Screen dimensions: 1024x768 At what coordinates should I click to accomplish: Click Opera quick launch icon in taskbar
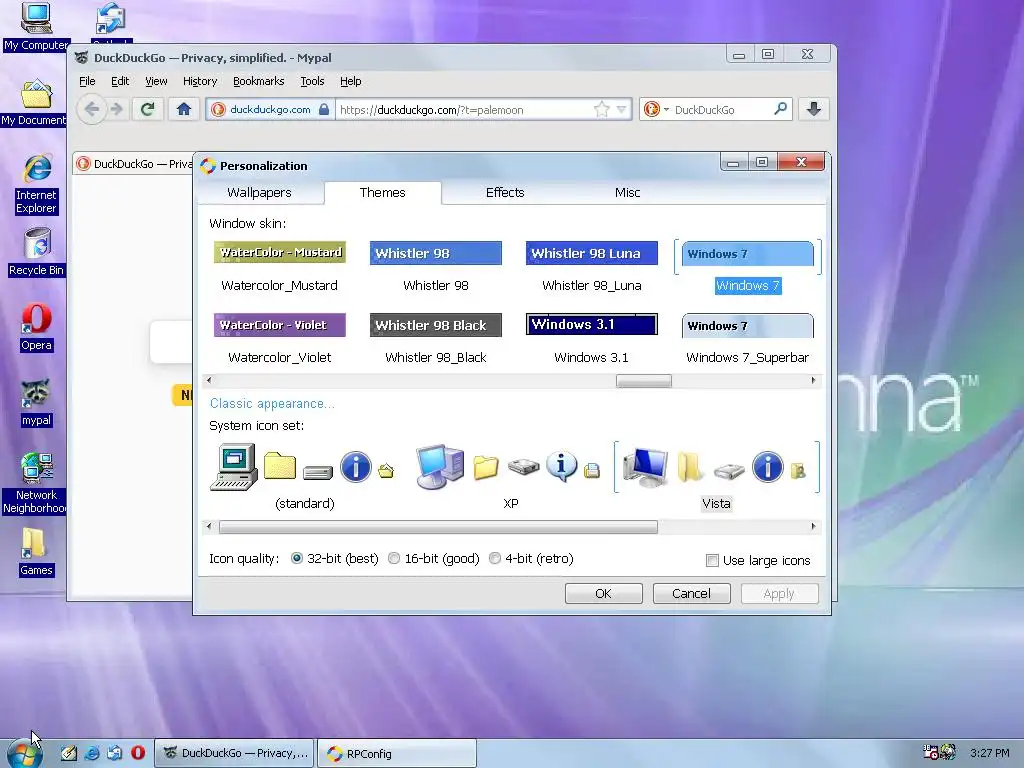point(138,753)
